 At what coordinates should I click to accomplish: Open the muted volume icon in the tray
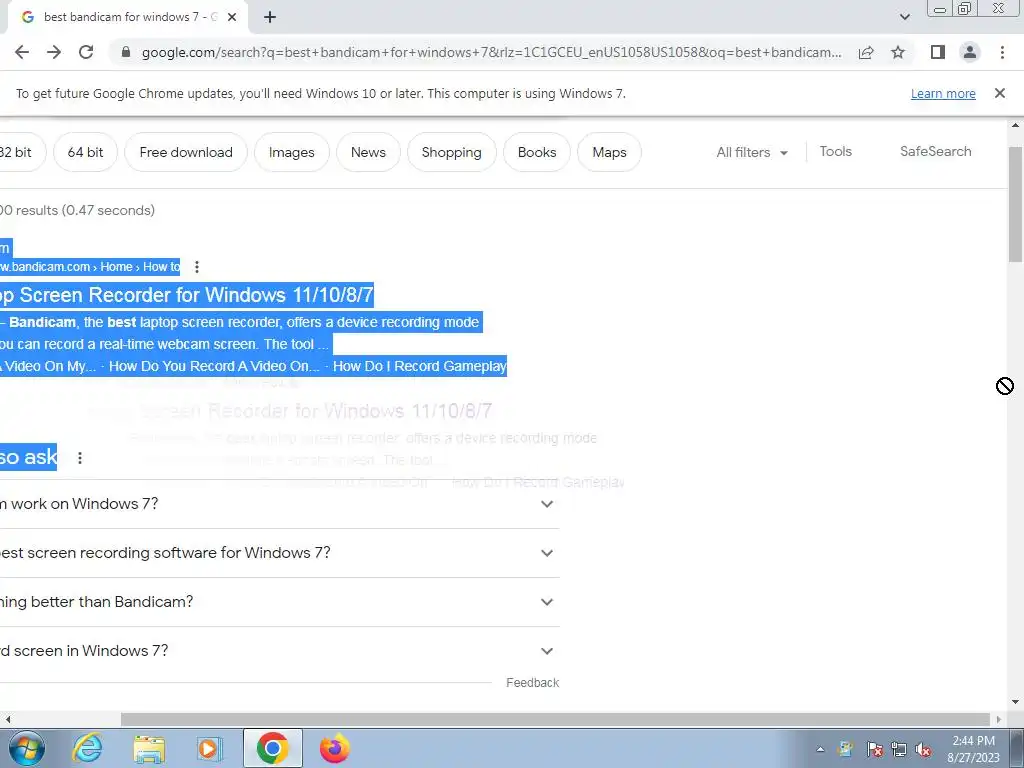pos(923,749)
